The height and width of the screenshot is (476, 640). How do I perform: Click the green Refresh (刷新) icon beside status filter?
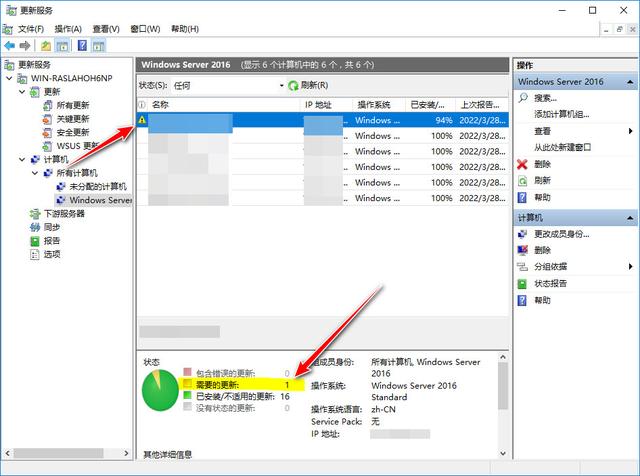[x=293, y=85]
